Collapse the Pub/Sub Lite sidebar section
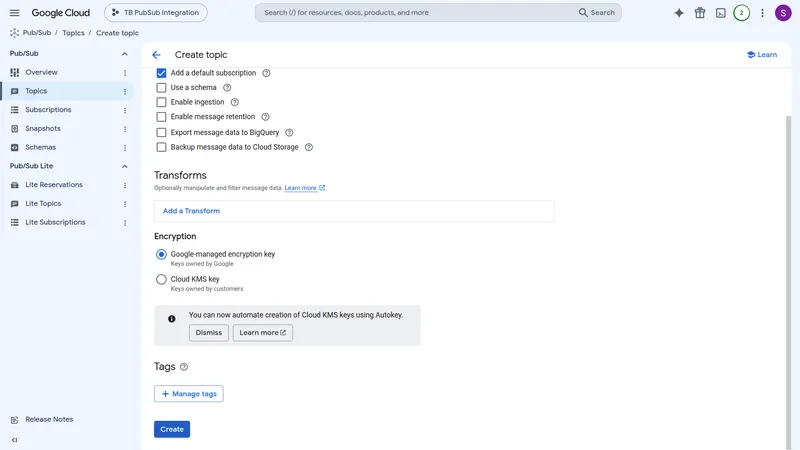 (124, 166)
